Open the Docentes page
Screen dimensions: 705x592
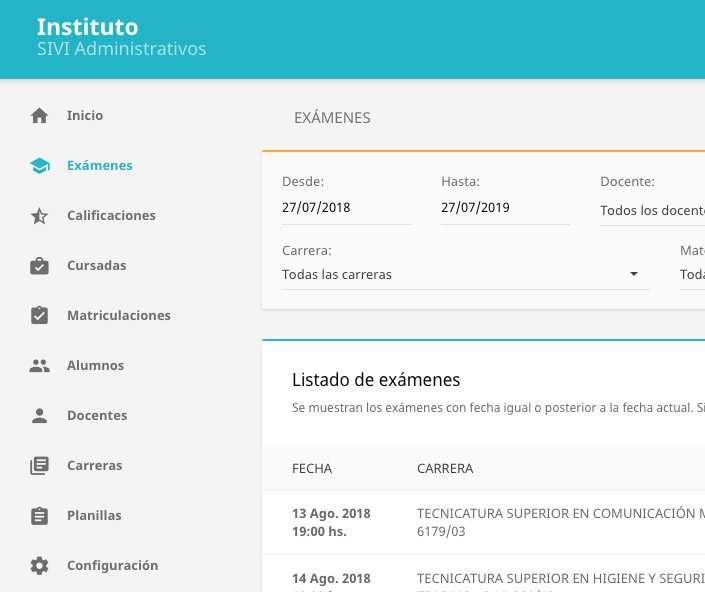(x=97, y=415)
